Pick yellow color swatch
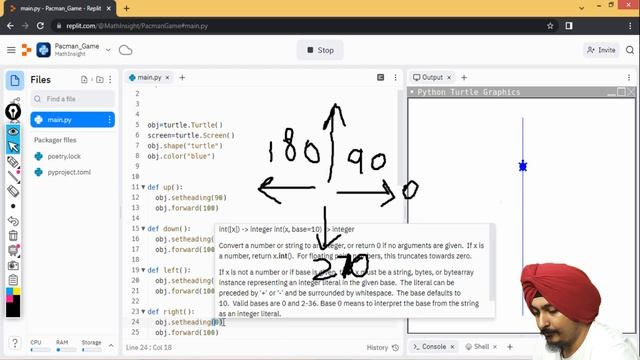The image size is (640, 360). click(x=17, y=291)
